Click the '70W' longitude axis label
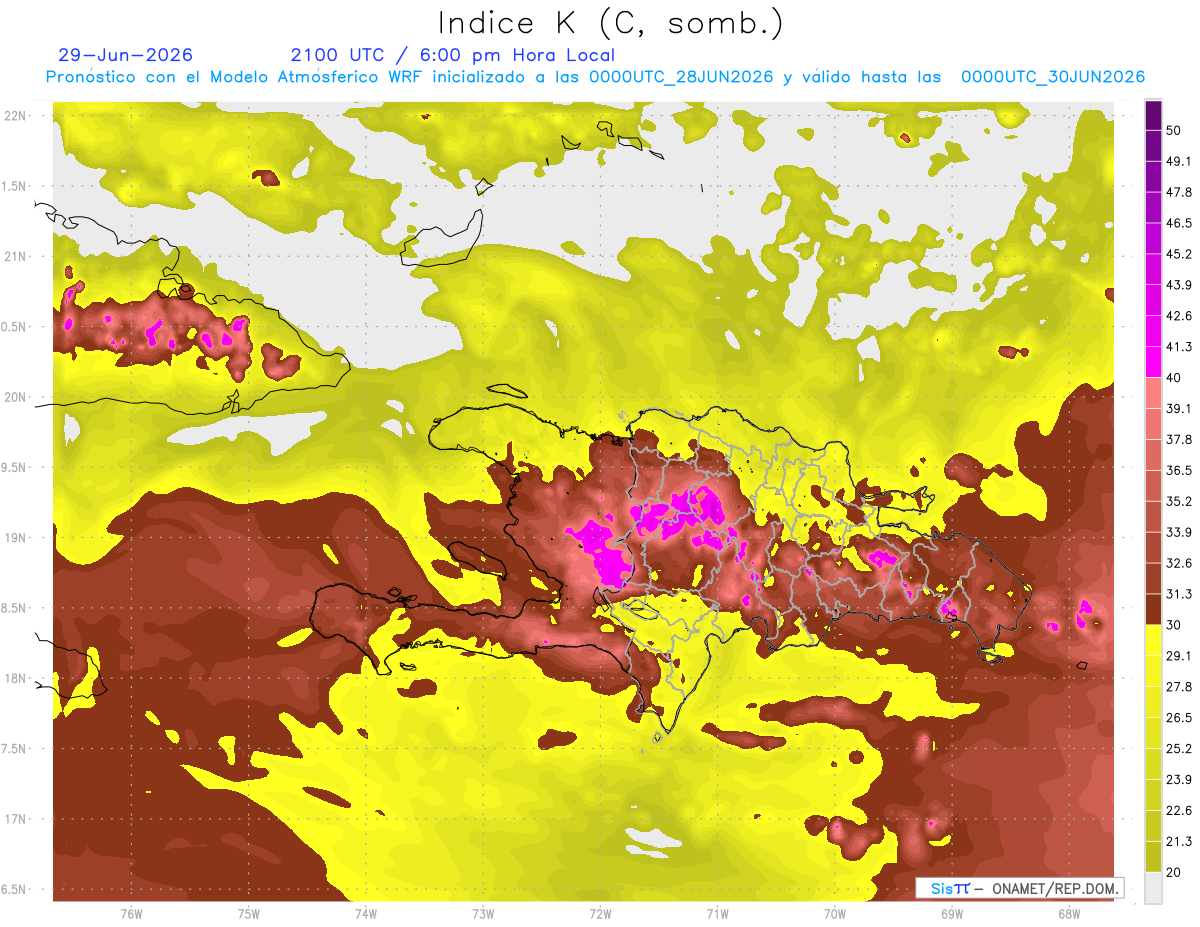Image resolution: width=1200 pixels, height=927 pixels. tap(835, 913)
